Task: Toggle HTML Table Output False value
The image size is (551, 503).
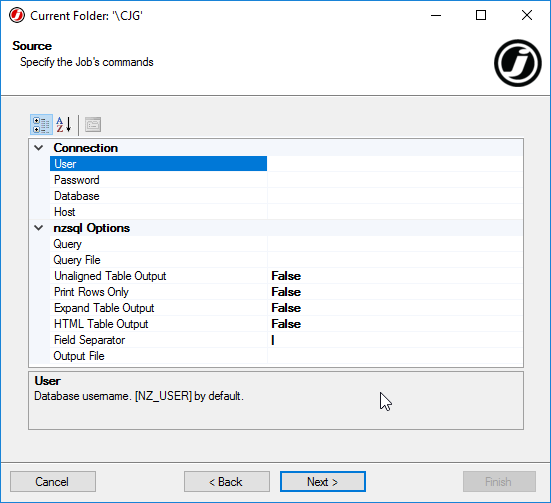Action: (395, 324)
